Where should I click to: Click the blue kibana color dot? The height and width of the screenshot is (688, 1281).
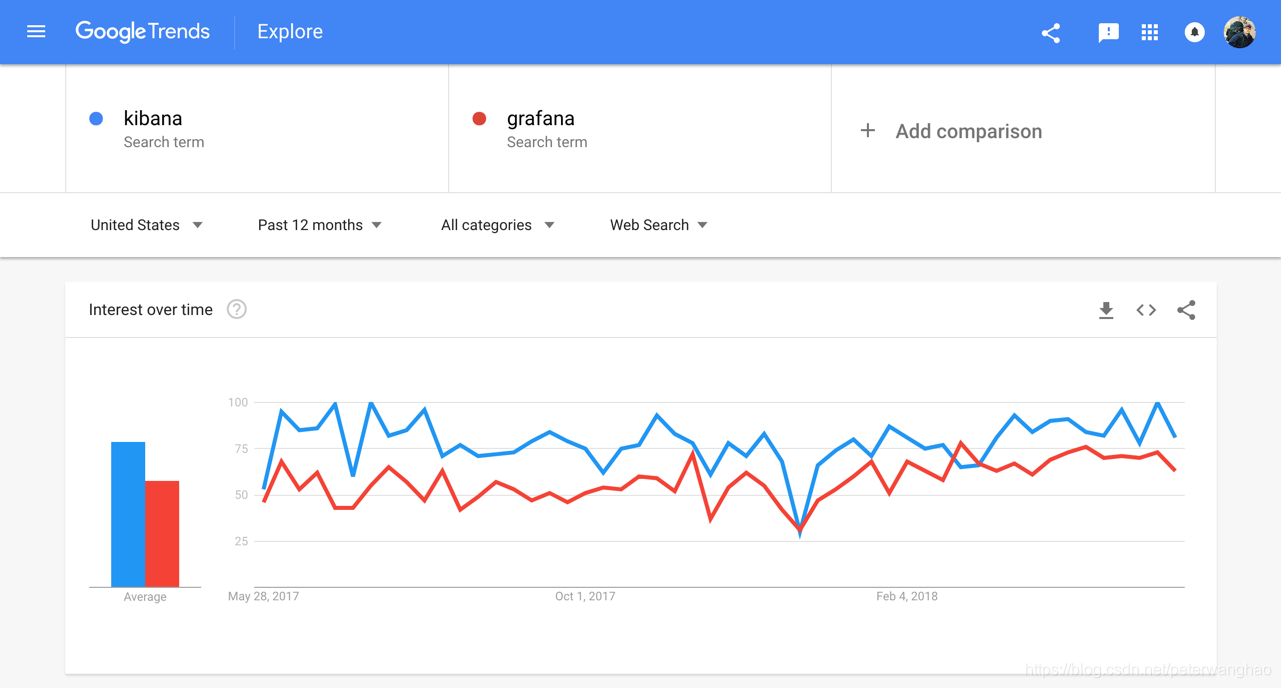[x=96, y=118]
